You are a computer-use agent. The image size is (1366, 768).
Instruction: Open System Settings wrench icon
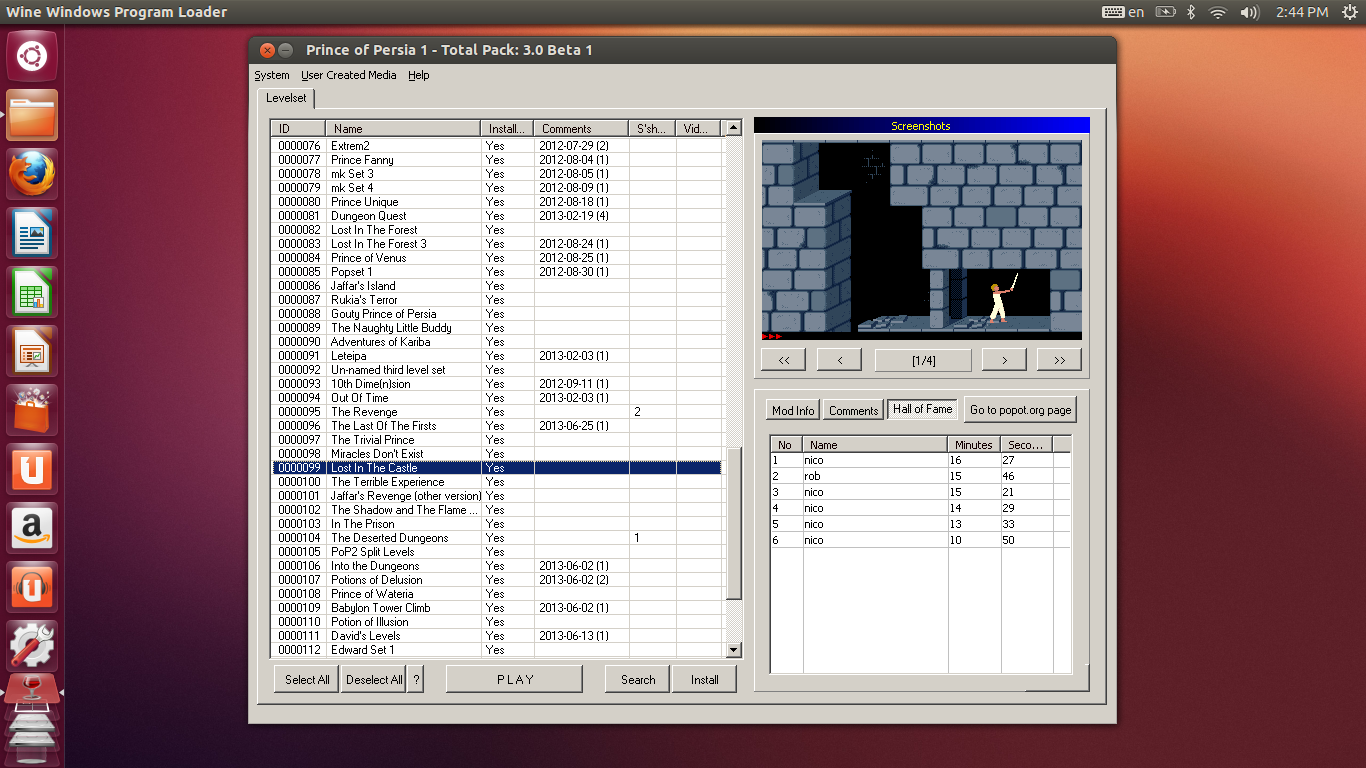pyautogui.click(x=32, y=645)
